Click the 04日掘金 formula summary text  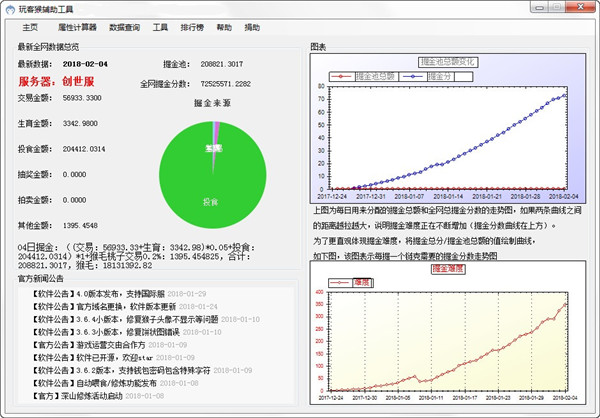pyautogui.click(x=136, y=256)
